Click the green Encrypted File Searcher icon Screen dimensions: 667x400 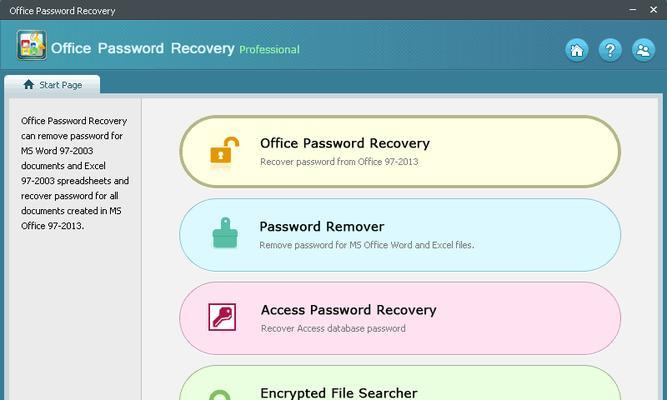[x=220, y=396]
